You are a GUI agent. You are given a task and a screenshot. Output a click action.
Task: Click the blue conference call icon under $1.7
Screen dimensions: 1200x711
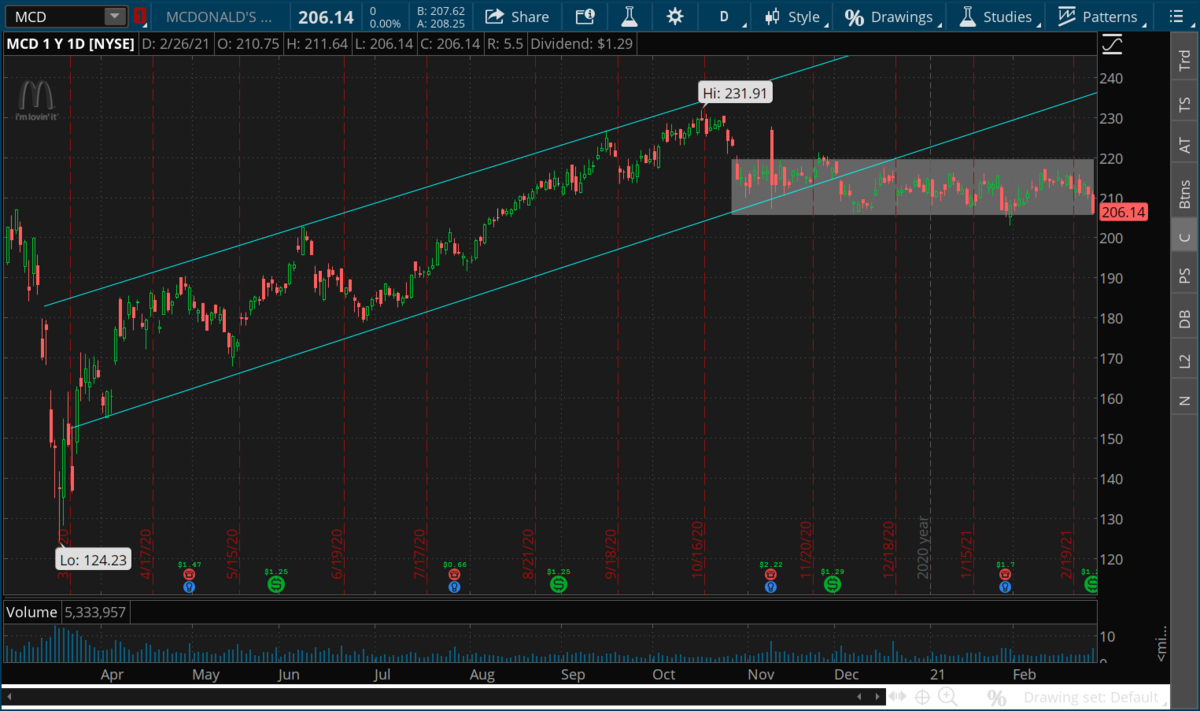(x=1007, y=588)
